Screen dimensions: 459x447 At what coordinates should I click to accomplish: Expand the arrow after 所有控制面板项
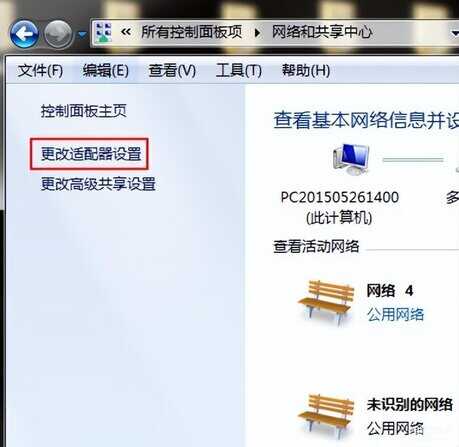tap(257, 33)
